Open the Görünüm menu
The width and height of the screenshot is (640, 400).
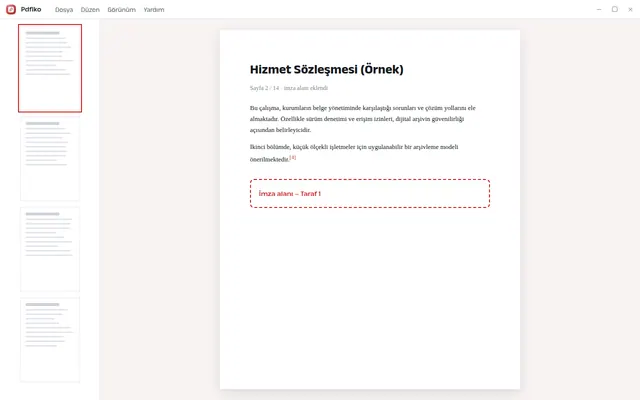click(x=121, y=10)
